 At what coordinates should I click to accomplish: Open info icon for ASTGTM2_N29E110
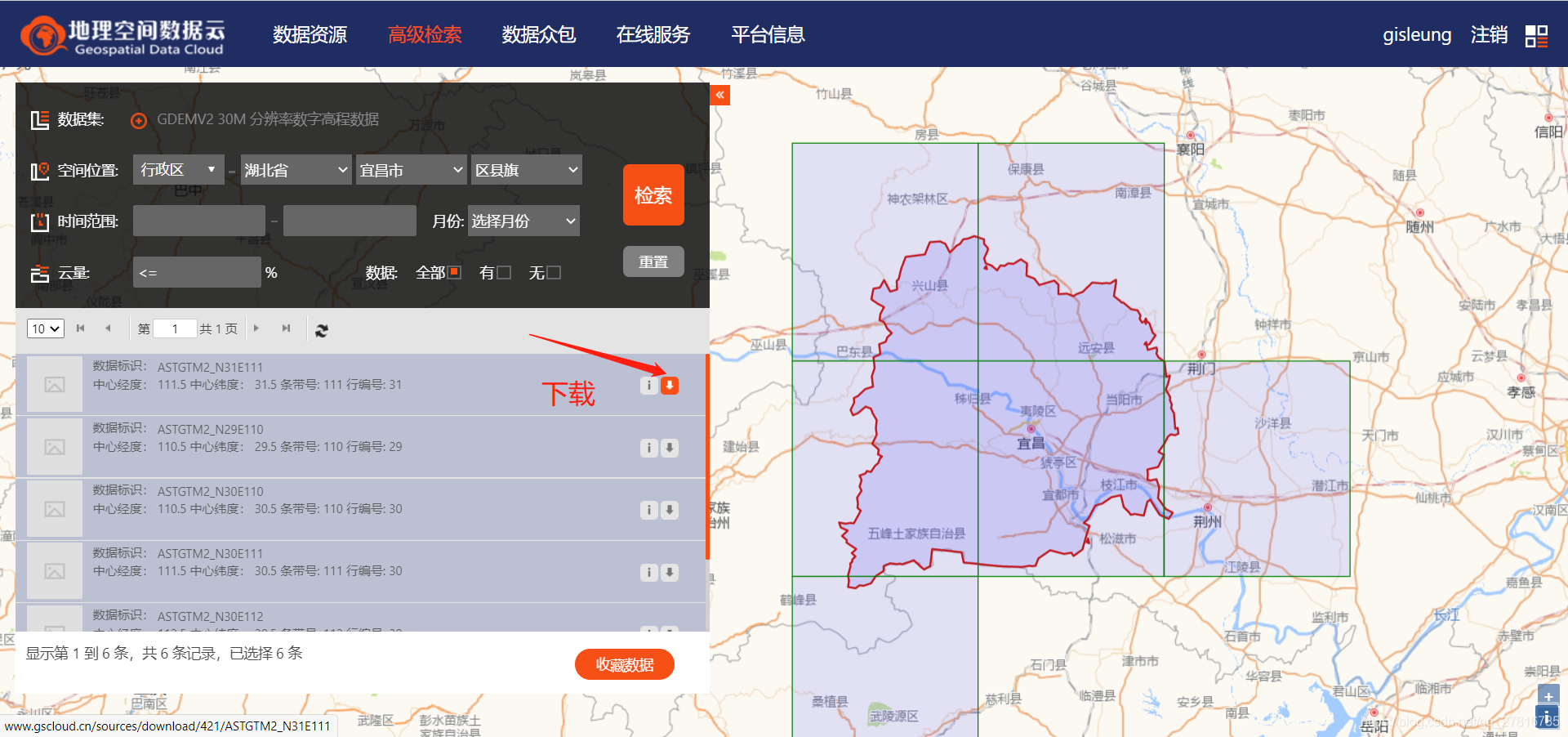pyautogui.click(x=648, y=448)
